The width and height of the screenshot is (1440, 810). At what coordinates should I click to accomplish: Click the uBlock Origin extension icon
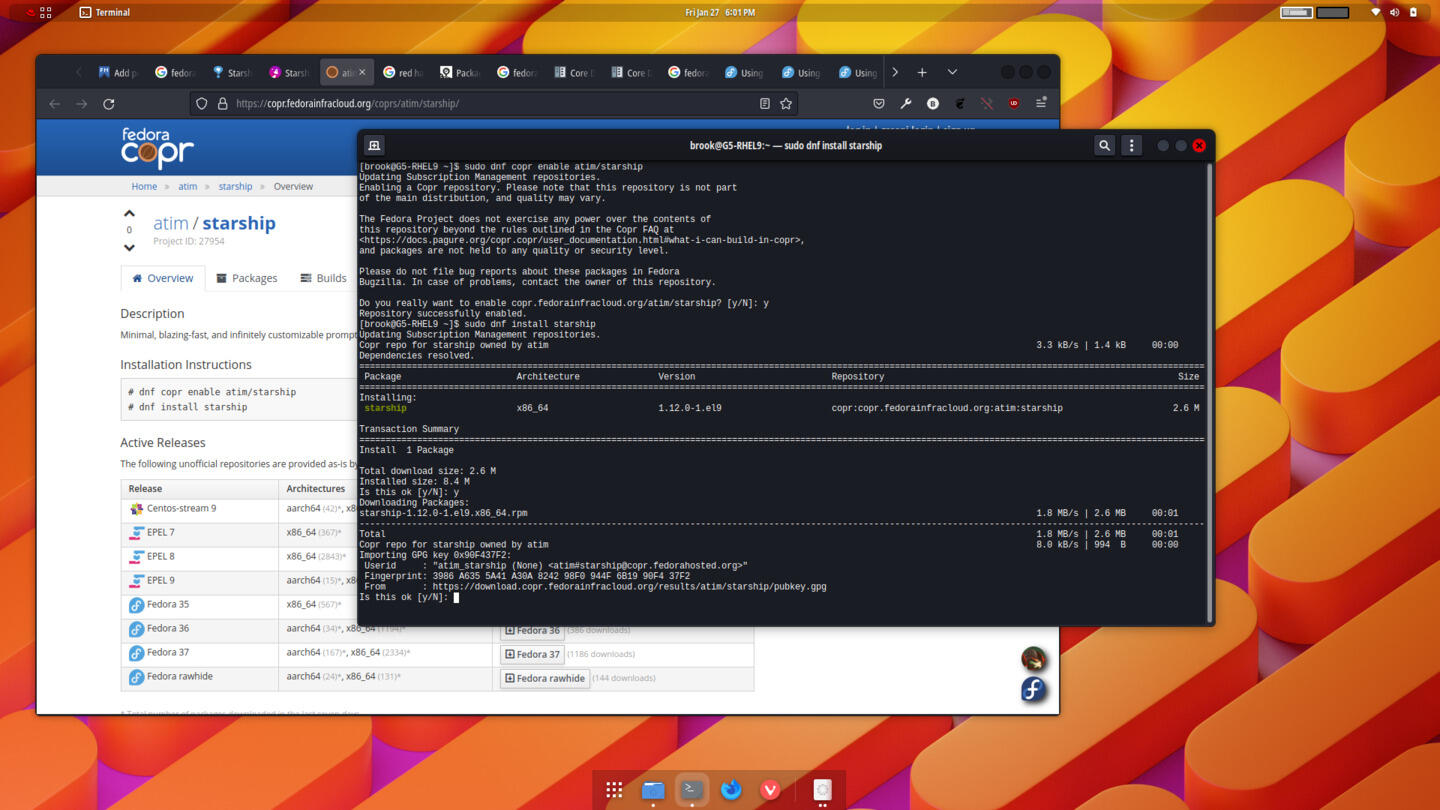tap(1014, 103)
